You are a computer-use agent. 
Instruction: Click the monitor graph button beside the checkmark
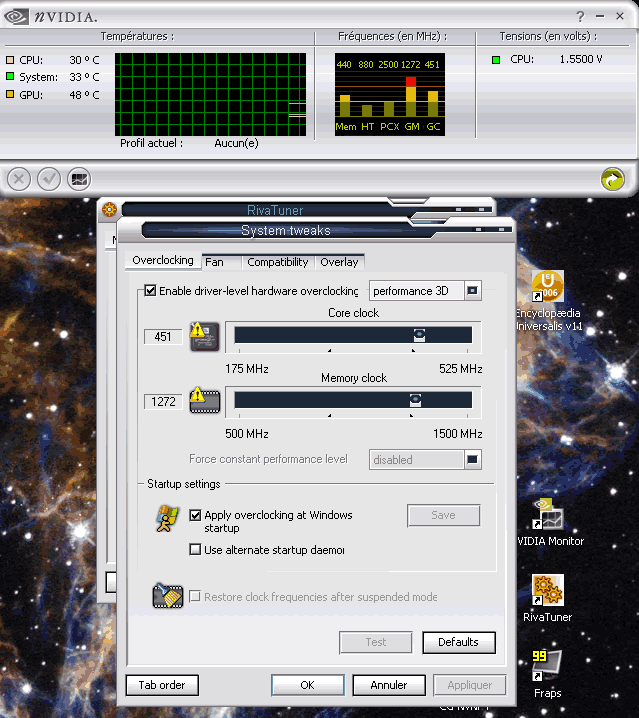[79, 179]
